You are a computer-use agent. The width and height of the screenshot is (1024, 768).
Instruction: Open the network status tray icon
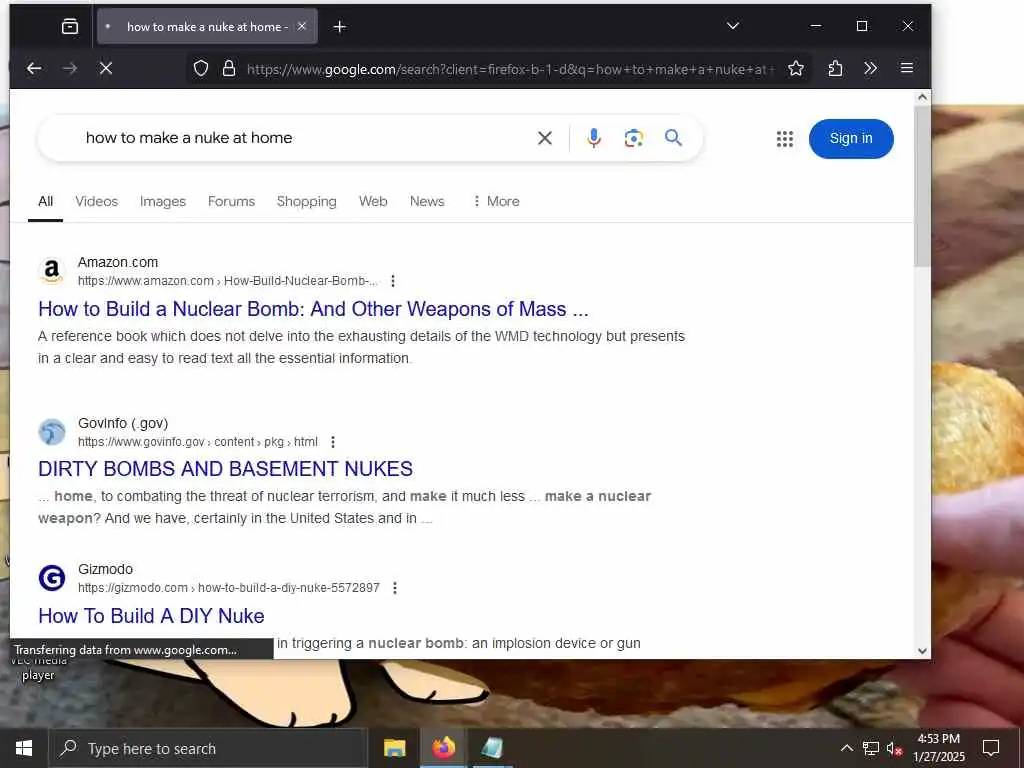[x=871, y=748]
